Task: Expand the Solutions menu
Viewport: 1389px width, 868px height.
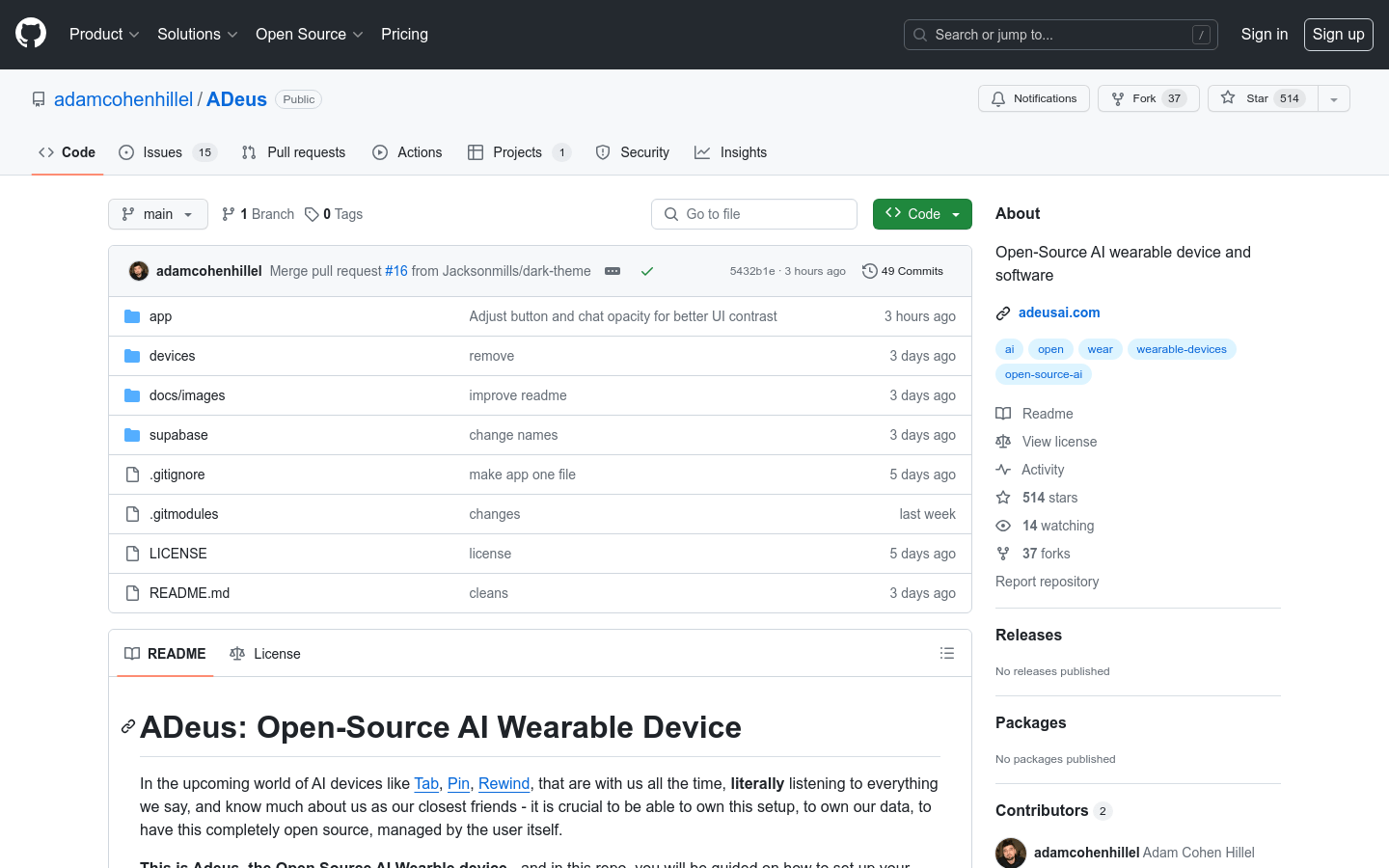Action: pyautogui.click(x=197, y=34)
